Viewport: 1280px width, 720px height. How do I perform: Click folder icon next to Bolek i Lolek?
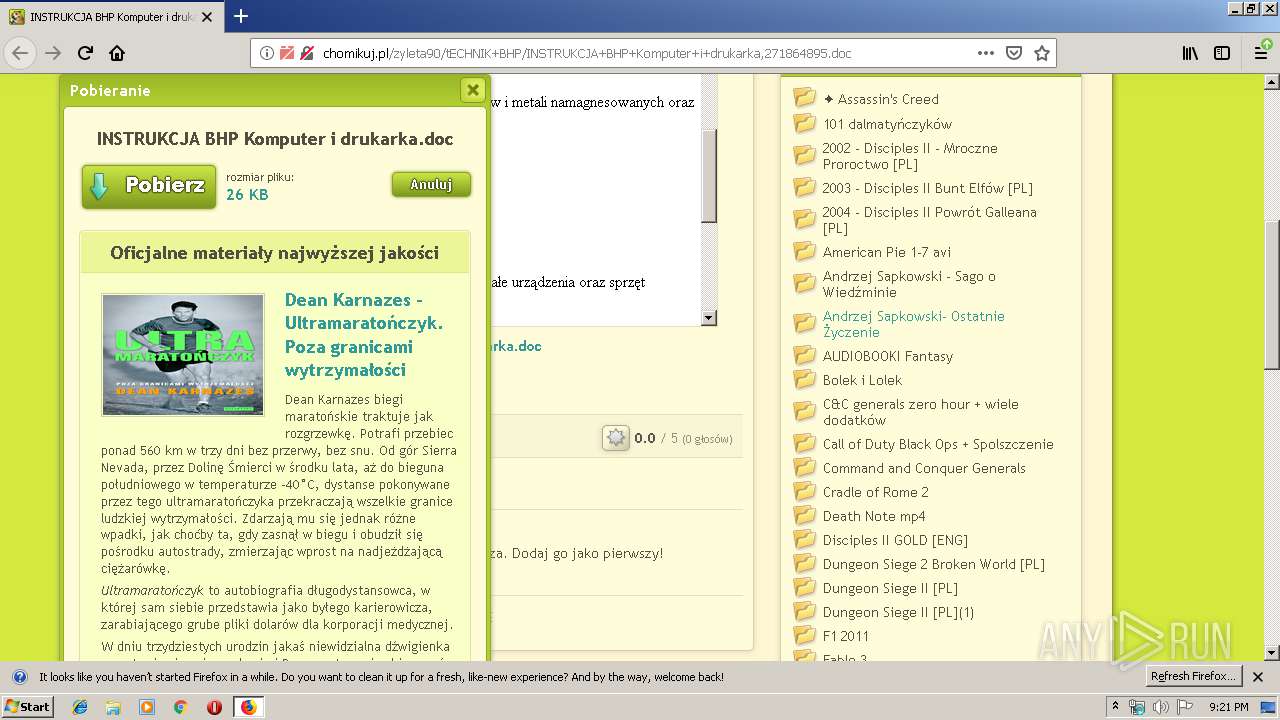pos(804,379)
